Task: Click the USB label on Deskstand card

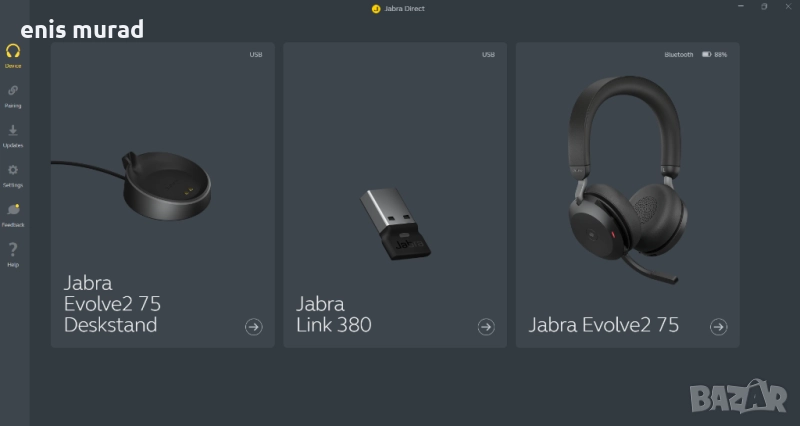Action: 256,55
